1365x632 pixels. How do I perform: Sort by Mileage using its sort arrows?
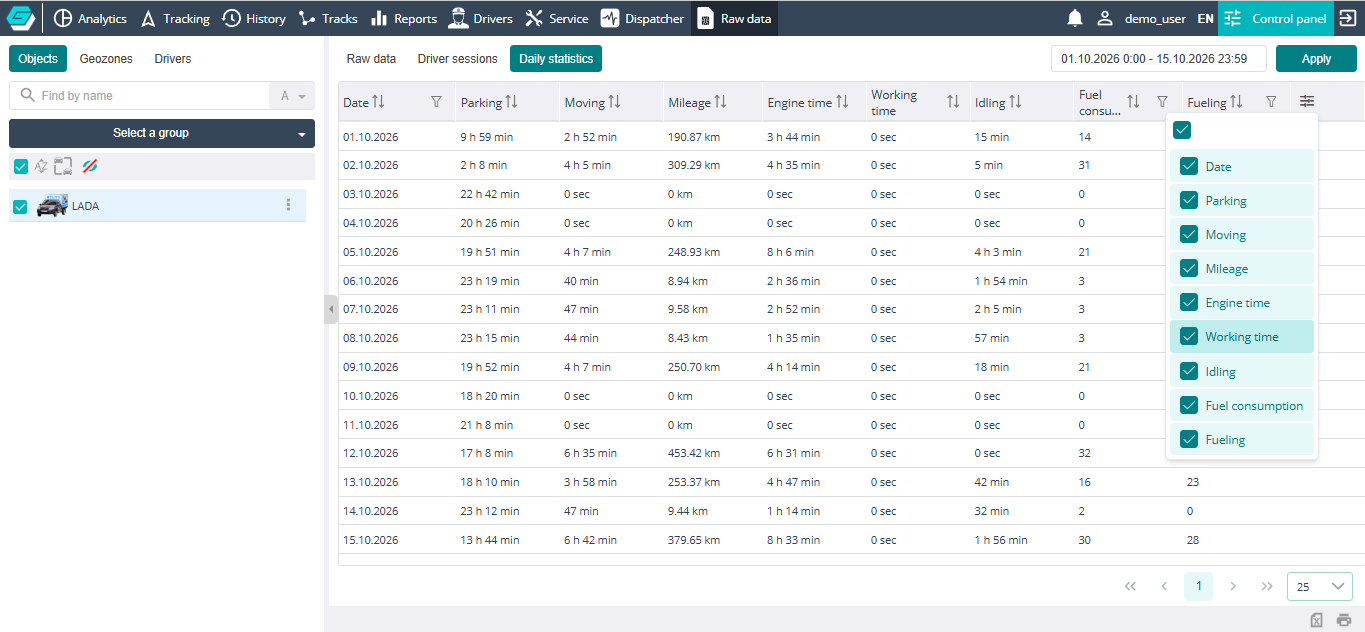(720, 102)
